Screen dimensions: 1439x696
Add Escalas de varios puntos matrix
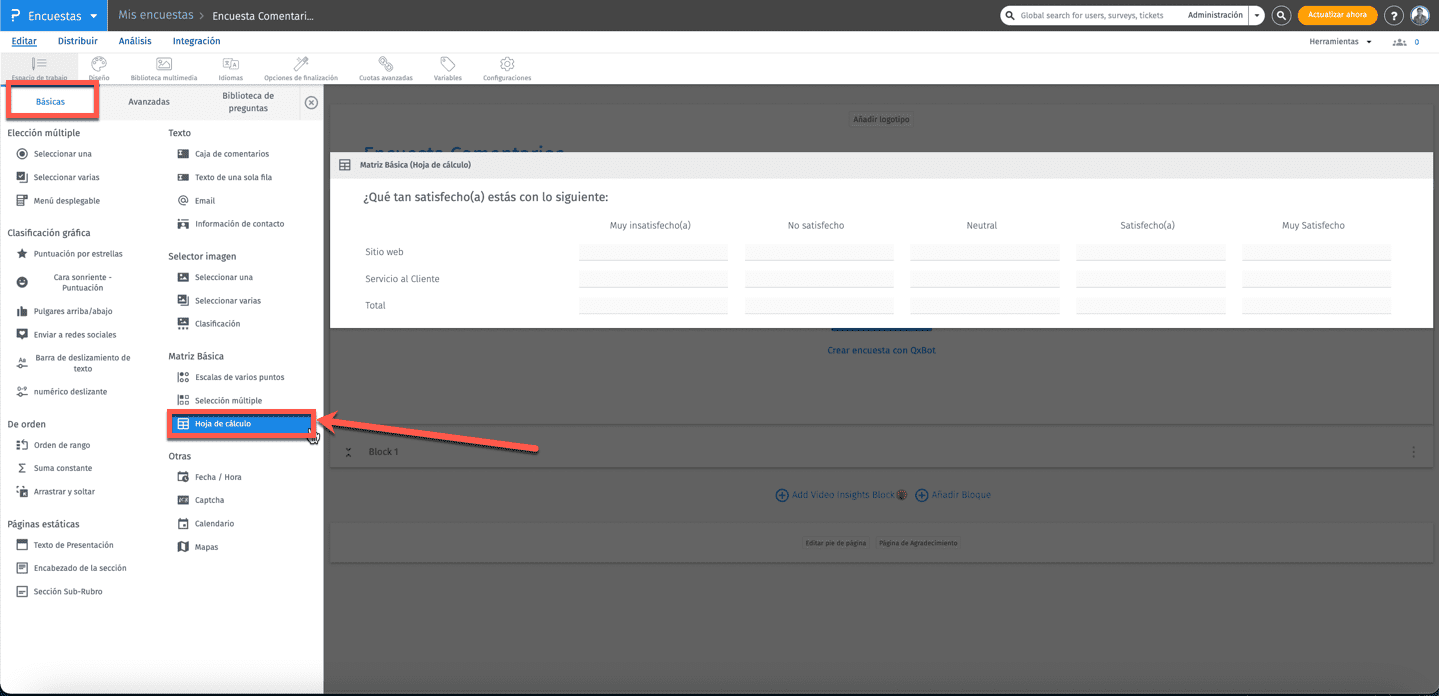[x=231, y=377]
